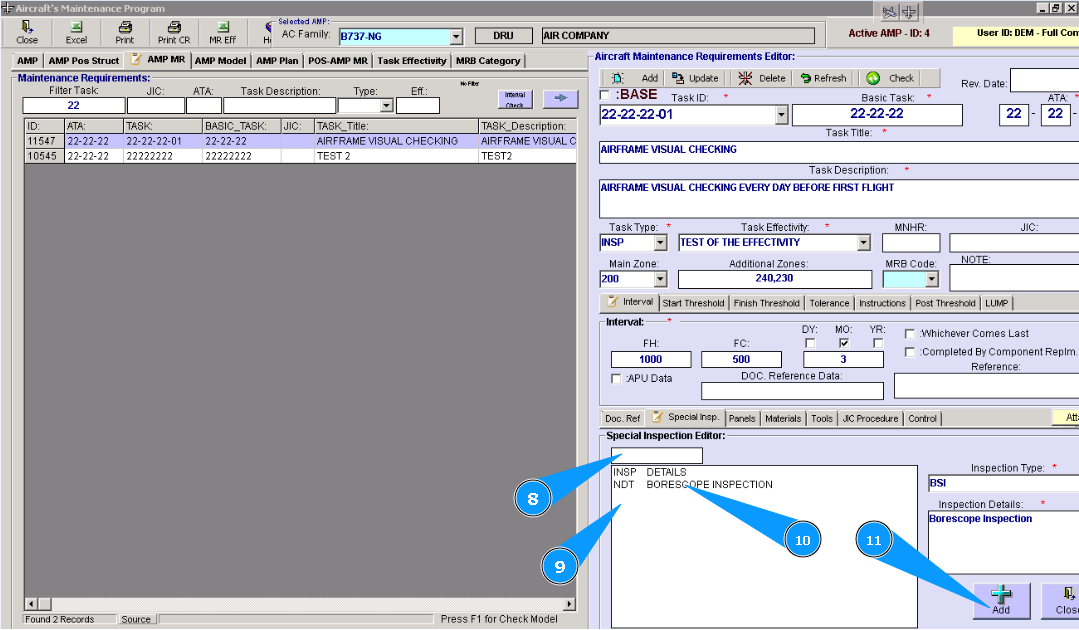
Task: Open the MR Eff Excel icon
Action: 222,32
